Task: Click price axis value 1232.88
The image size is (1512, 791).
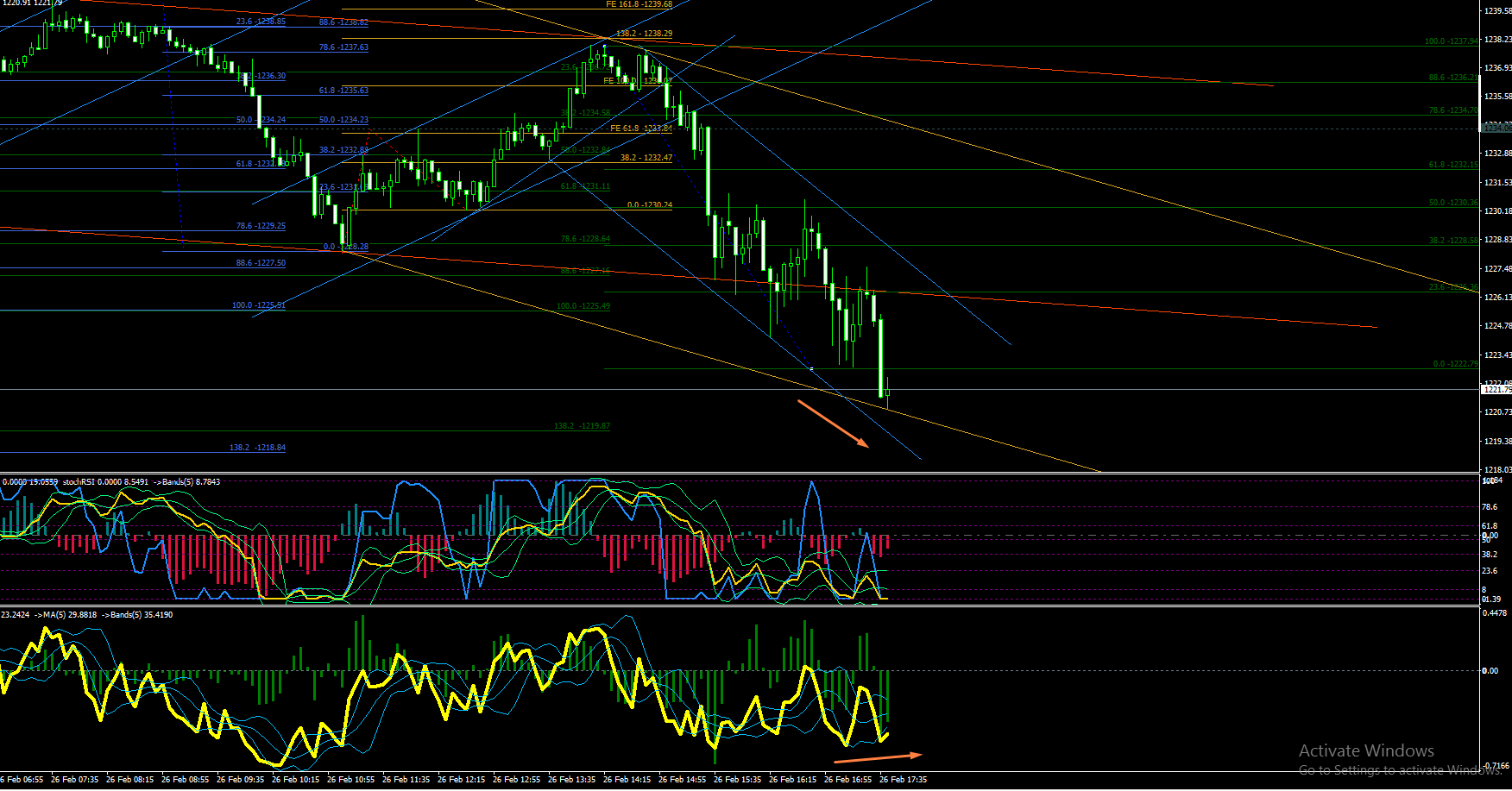Action: (x=1497, y=154)
